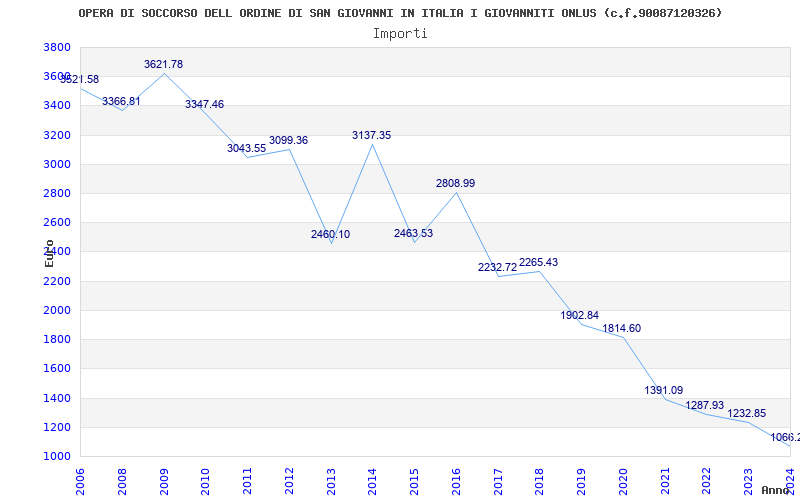This screenshot has height=500, width=800.
Task: Click the data label 3043.55
Action: tap(246, 148)
